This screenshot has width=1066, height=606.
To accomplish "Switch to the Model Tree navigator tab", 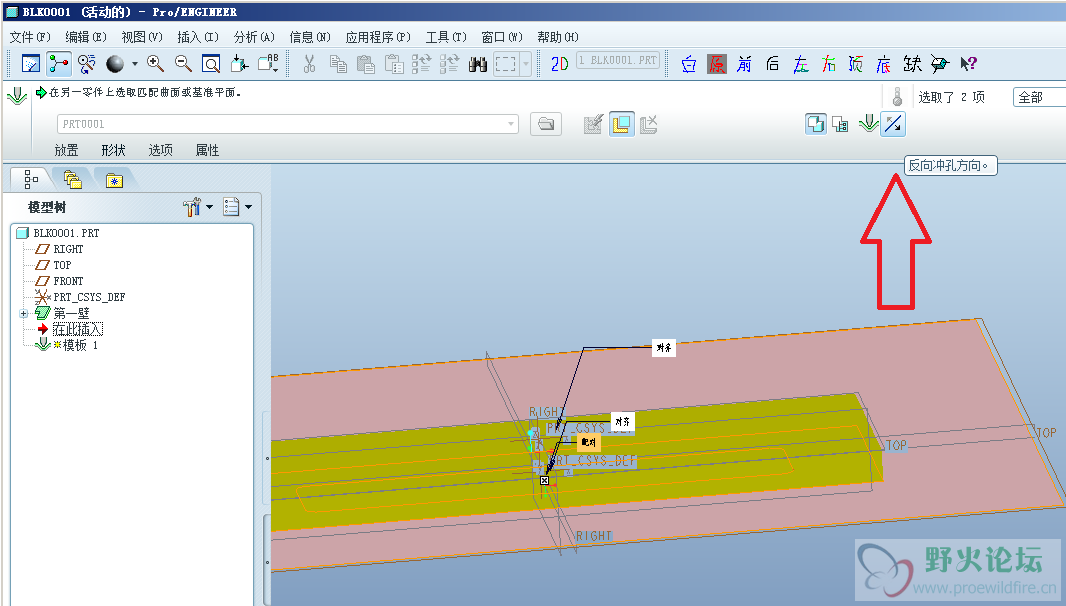I will (31, 179).
